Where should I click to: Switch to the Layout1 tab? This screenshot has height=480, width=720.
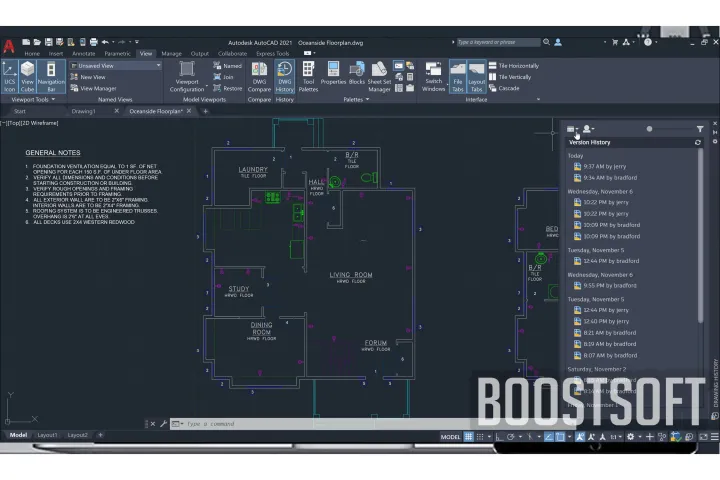pos(47,435)
